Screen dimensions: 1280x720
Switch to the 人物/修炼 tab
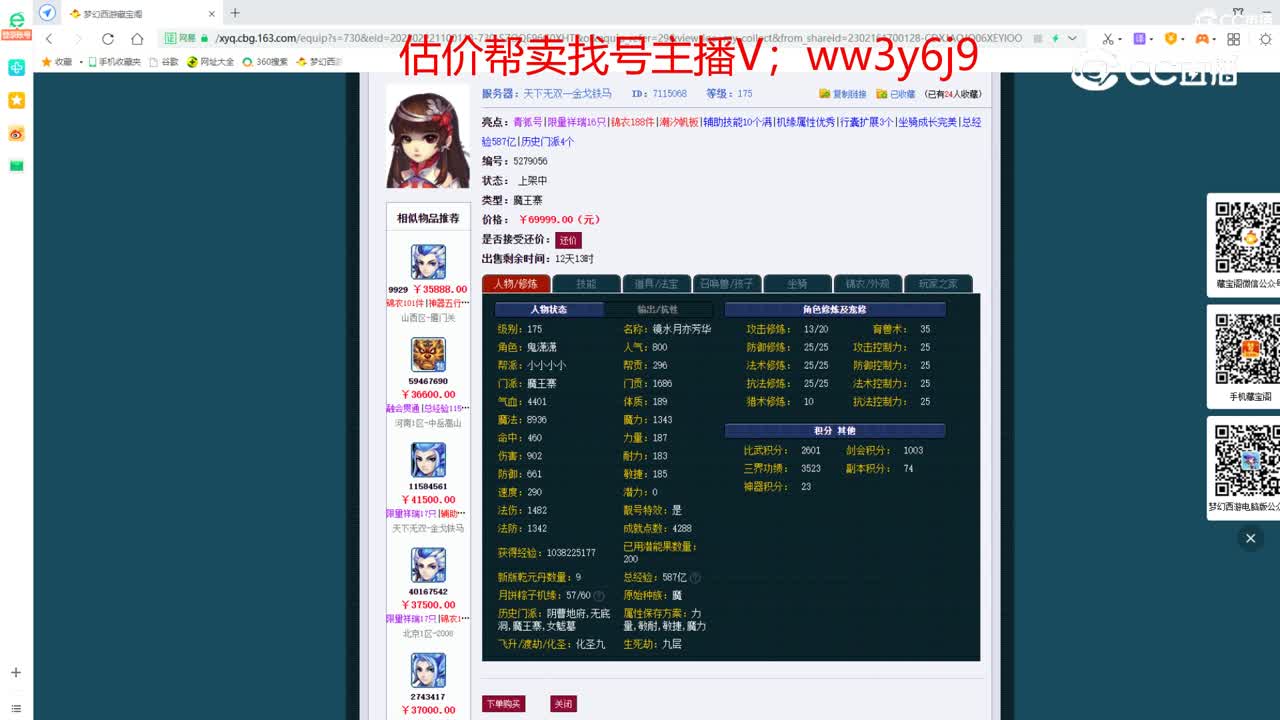tap(515, 284)
